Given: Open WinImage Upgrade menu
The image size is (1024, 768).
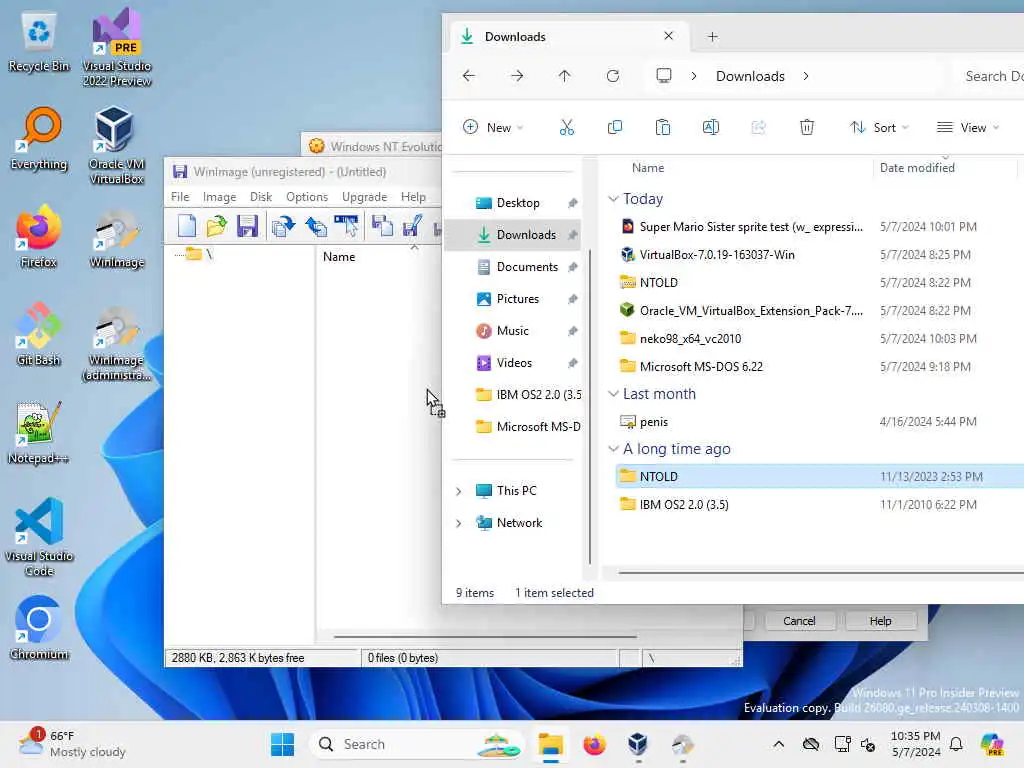Looking at the screenshot, I should click(x=364, y=197).
